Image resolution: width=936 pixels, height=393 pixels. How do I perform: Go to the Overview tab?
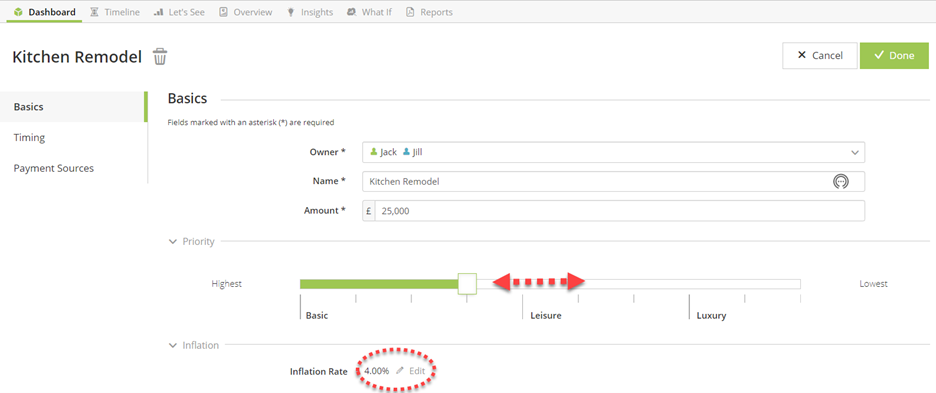click(245, 12)
